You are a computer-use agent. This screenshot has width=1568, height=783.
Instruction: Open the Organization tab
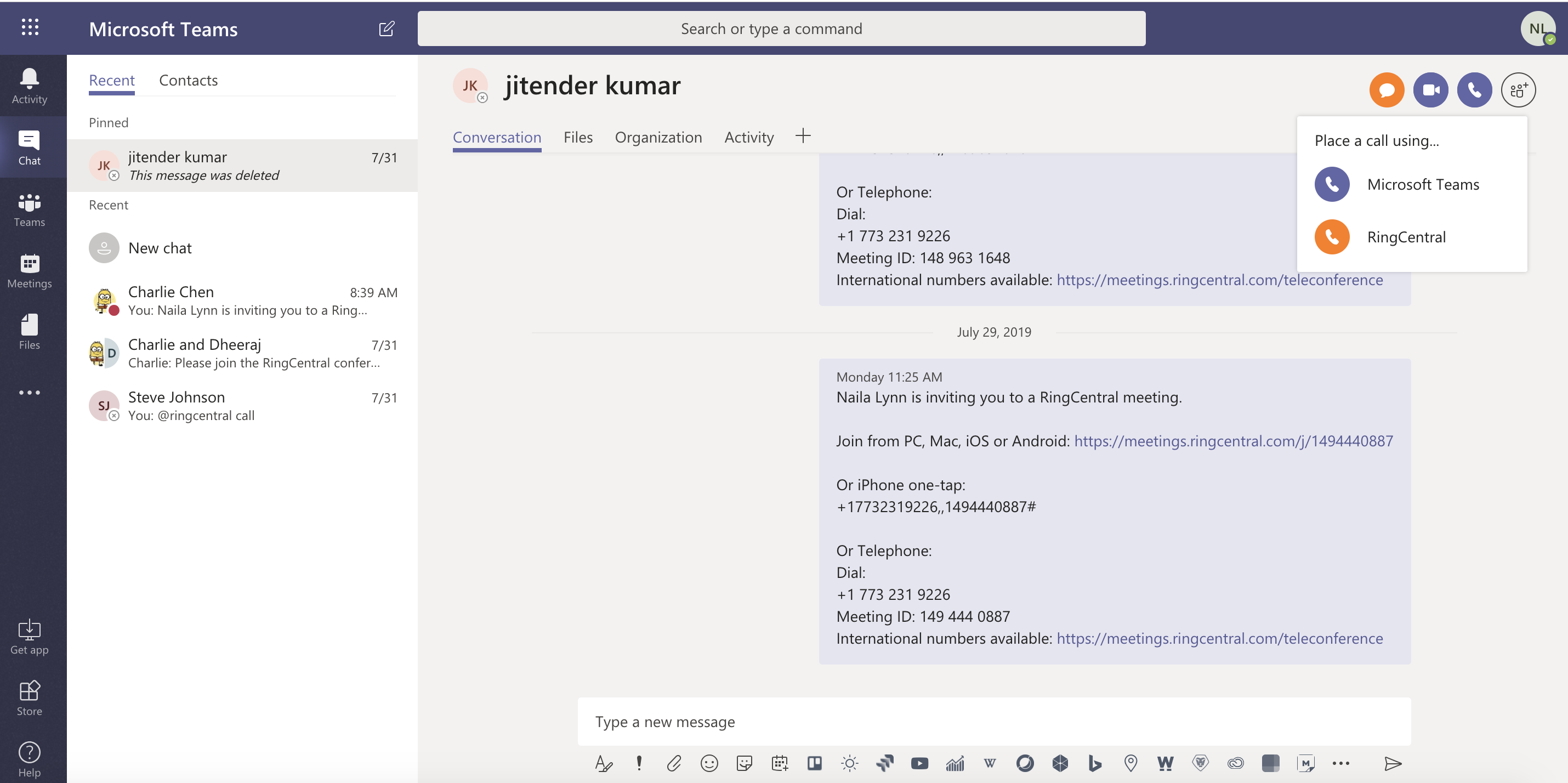(658, 138)
